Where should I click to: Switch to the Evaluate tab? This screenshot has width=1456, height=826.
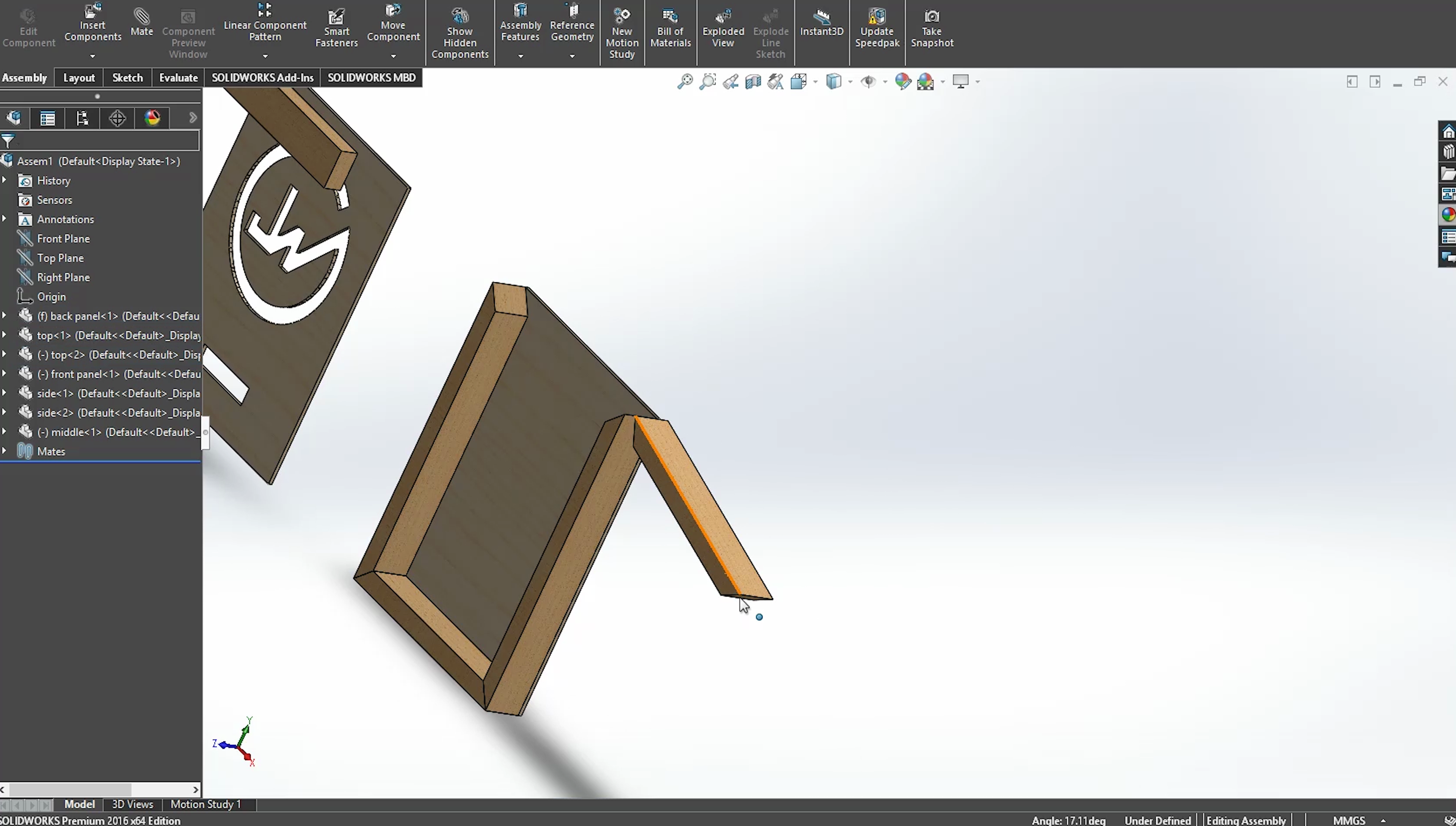178,78
